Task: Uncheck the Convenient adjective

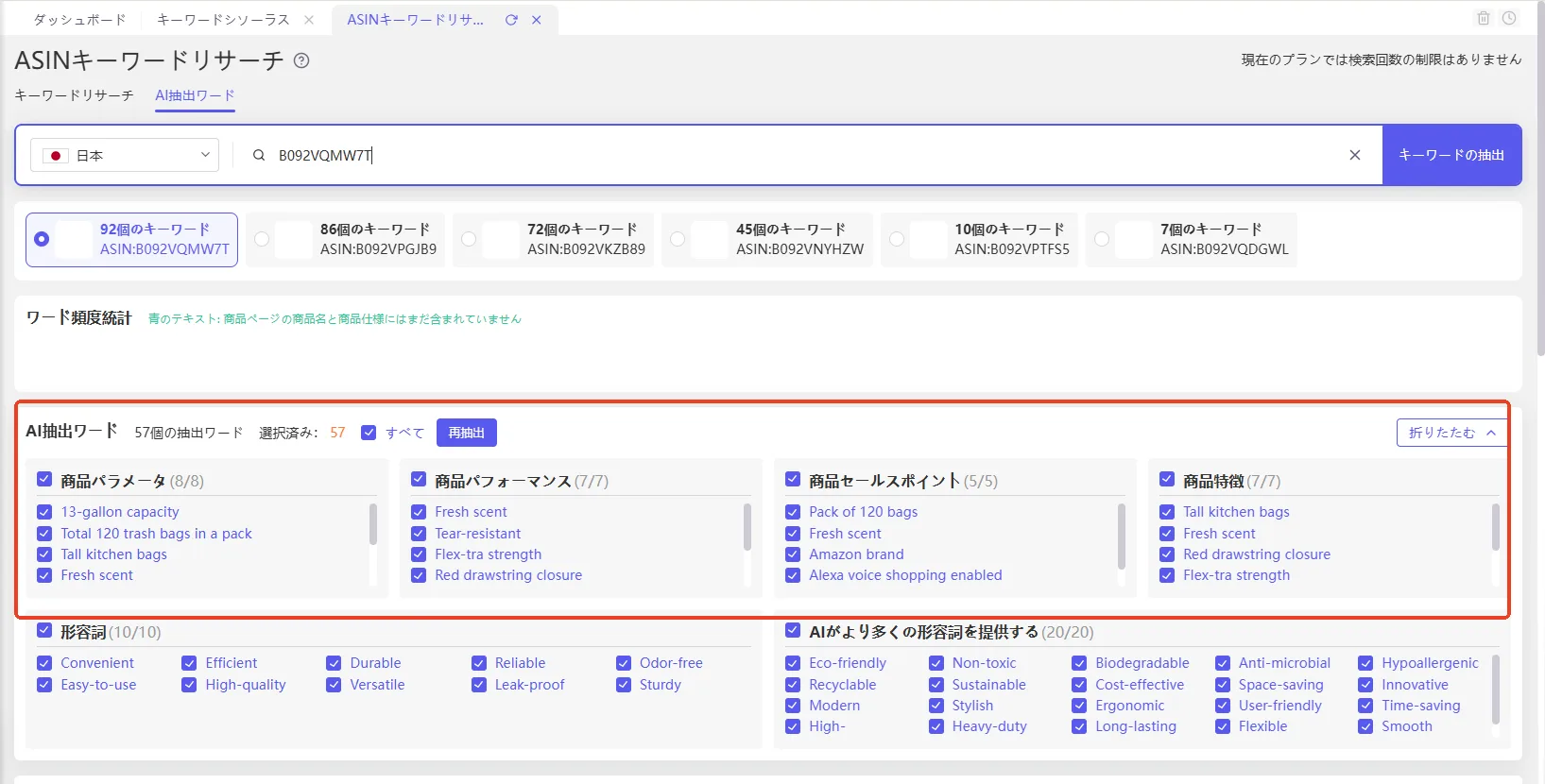Action: [x=44, y=663]
